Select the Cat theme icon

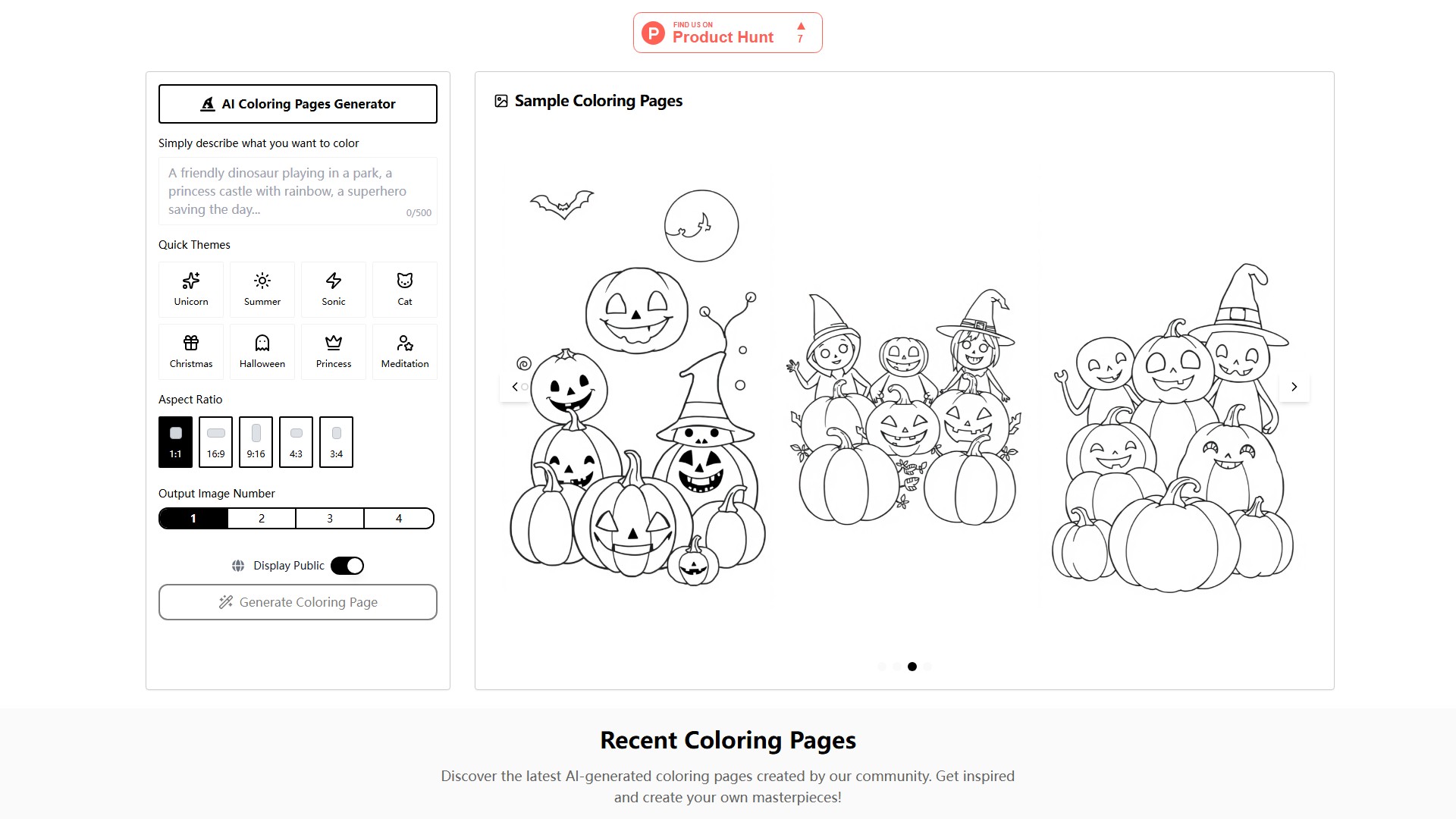tap(405, 289)
